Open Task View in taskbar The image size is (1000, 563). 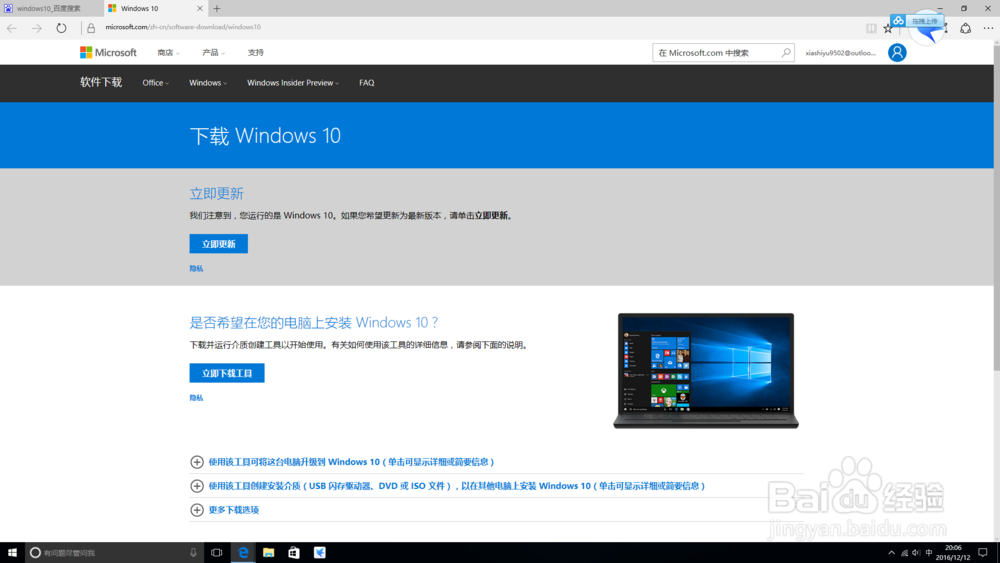217,552
